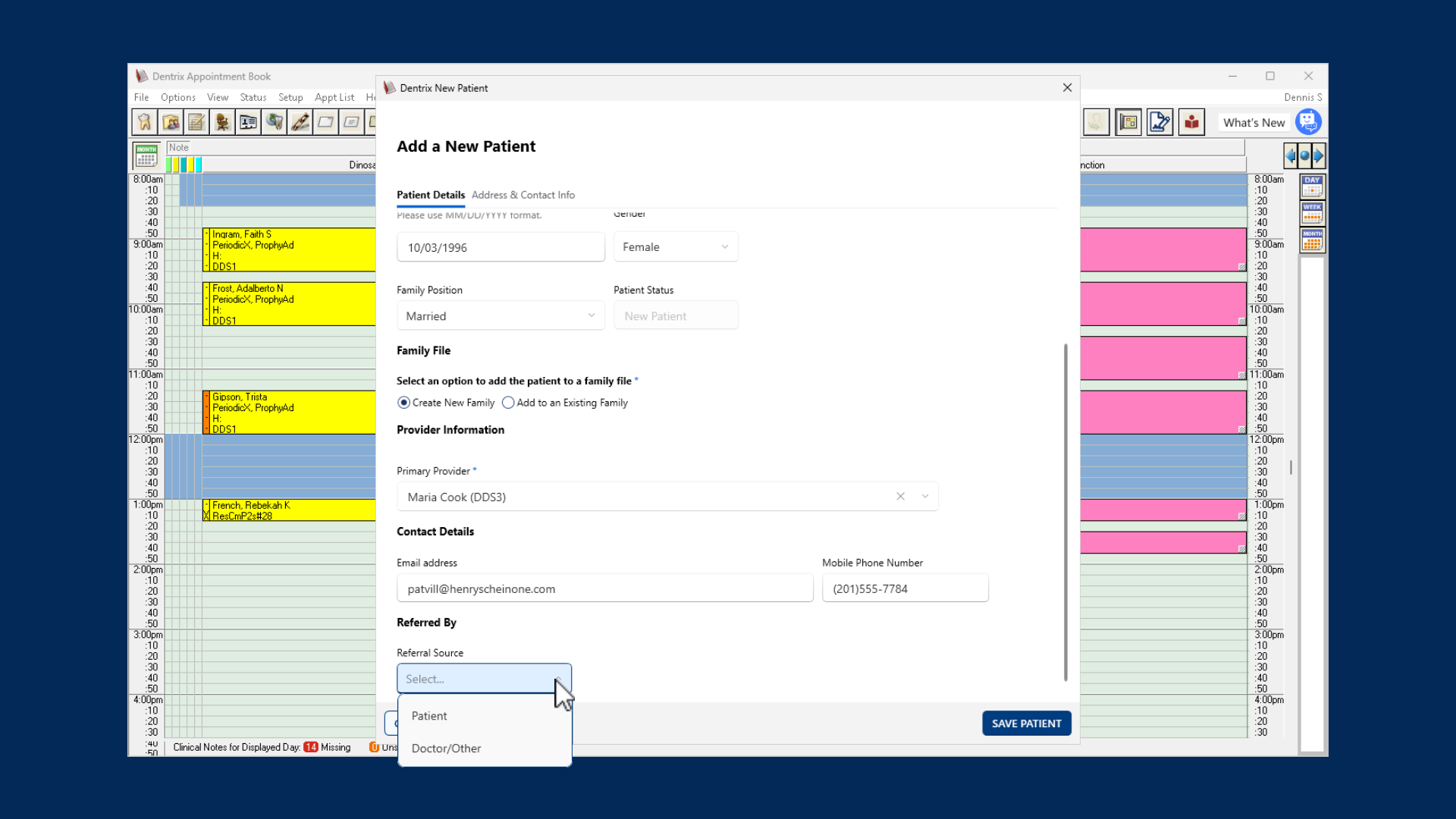The width and height of the screenshot is (1456, 819).
Task: Select Add to an Existing Family radio
Action: click(508, 403)
